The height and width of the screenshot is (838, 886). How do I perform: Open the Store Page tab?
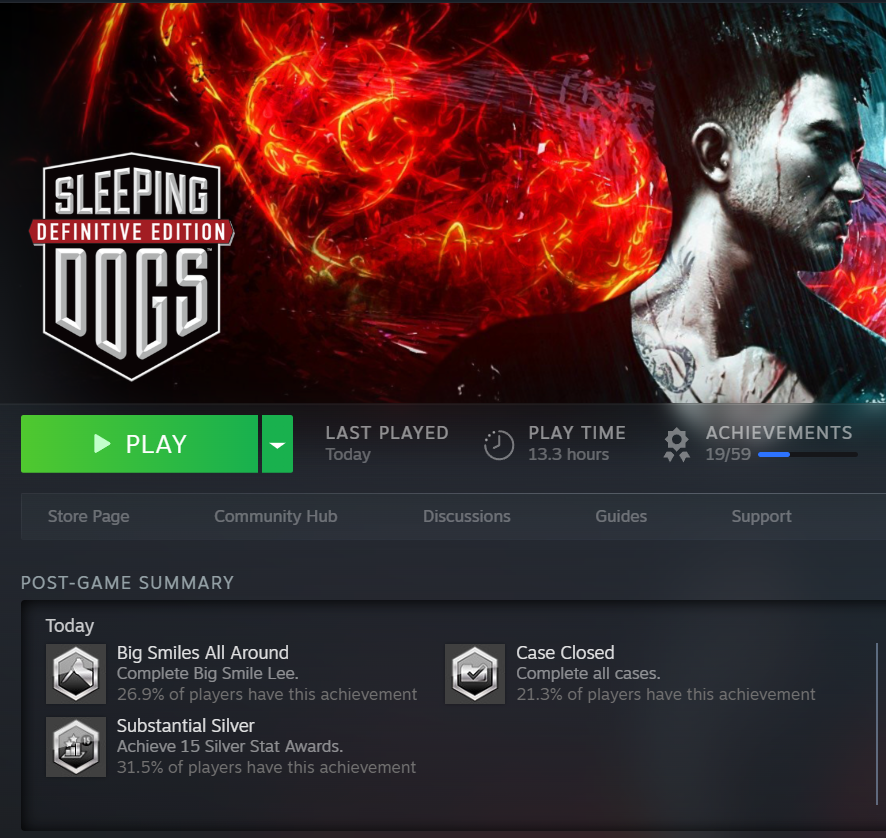(x=89, y=516)
